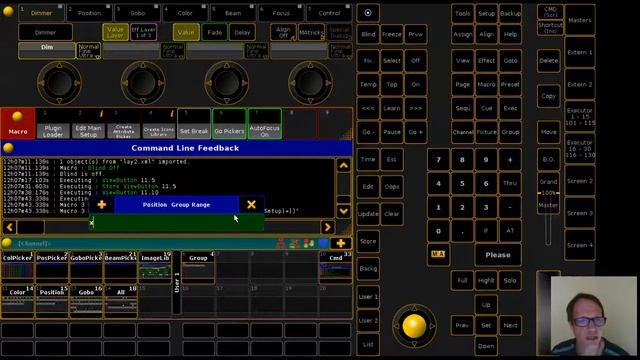Toggle the Eff Layer 1 of 3 button
This screenshot has height=360, width=640.
point(143,32)
